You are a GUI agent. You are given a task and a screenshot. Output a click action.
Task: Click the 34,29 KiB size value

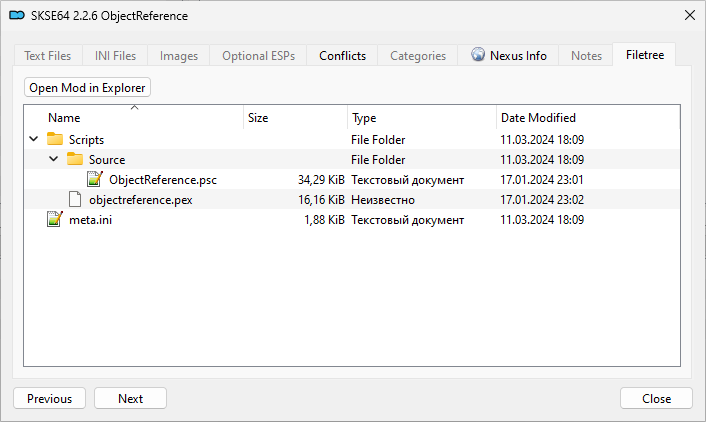[321, 180]
